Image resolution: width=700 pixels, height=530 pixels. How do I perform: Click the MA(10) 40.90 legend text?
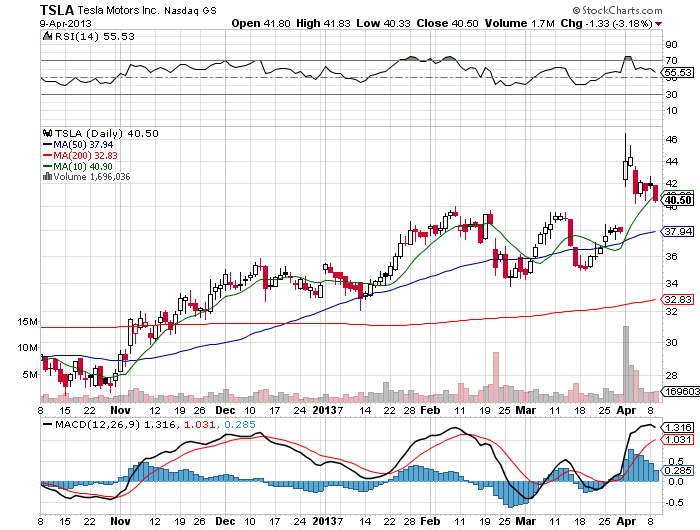coord(83,167)
